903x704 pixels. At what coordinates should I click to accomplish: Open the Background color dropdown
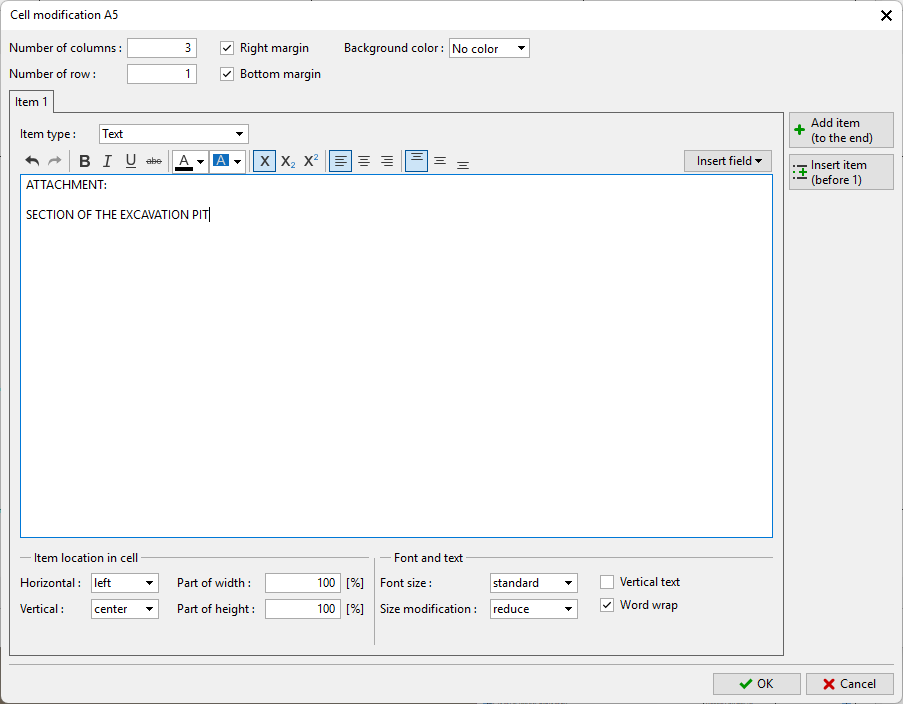tap(489, 48)
